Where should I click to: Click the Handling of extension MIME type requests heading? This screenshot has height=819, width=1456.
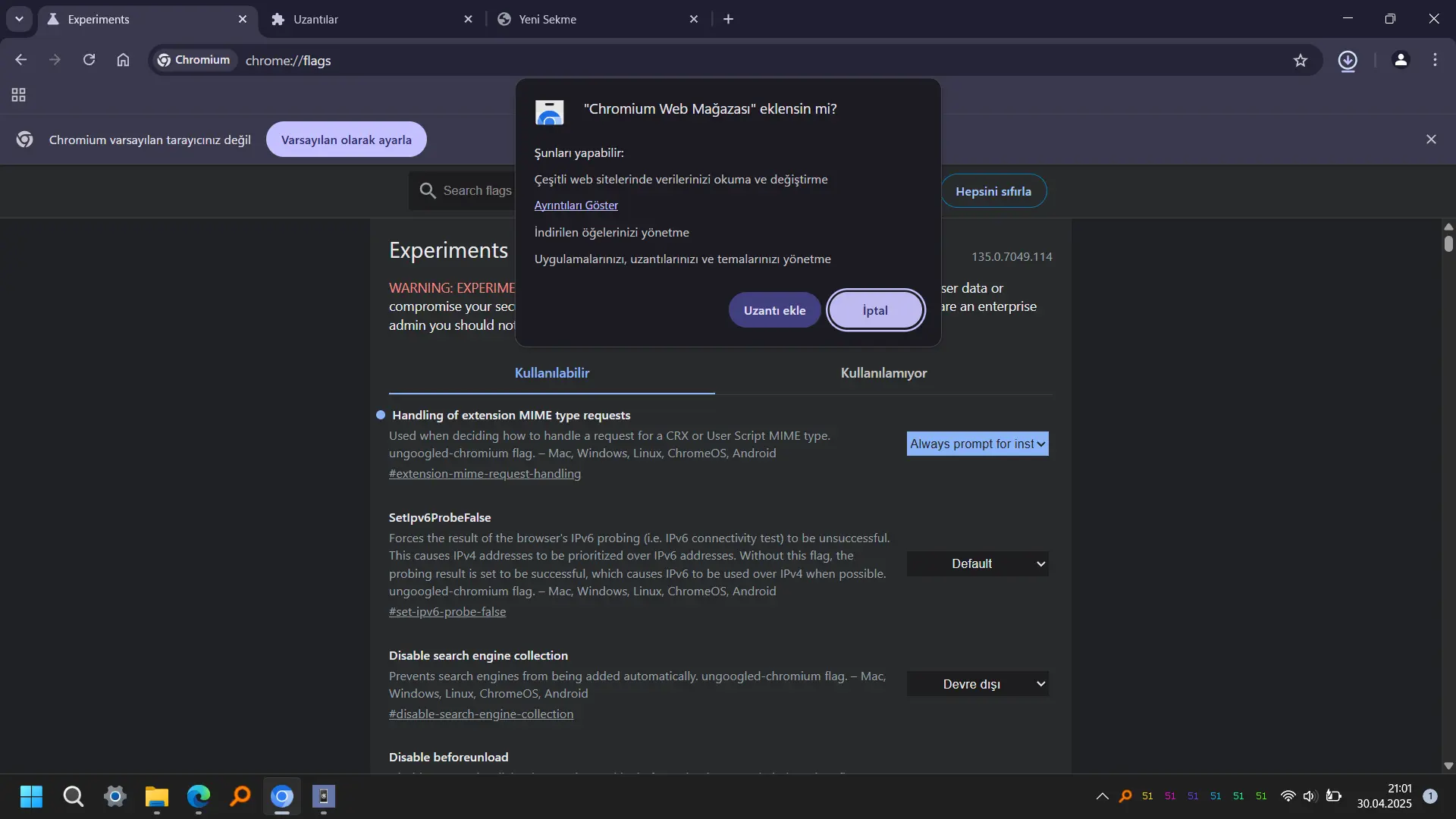click(x=511, y=416)
